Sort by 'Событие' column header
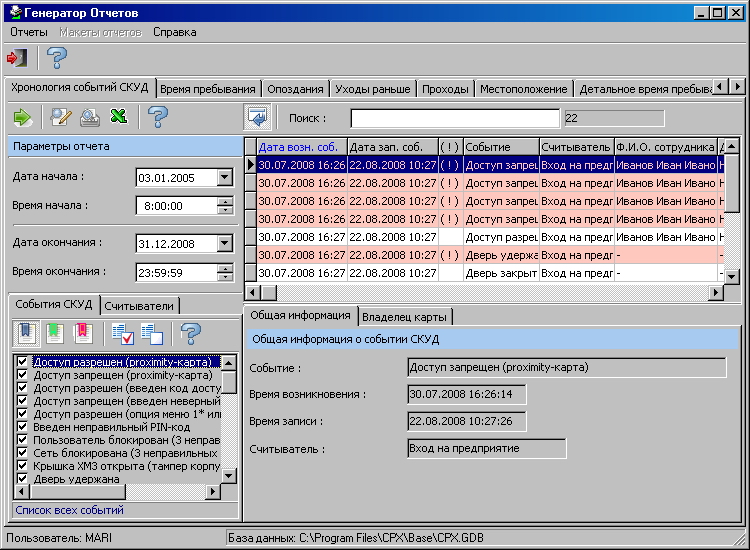 [x=500, y=147]
